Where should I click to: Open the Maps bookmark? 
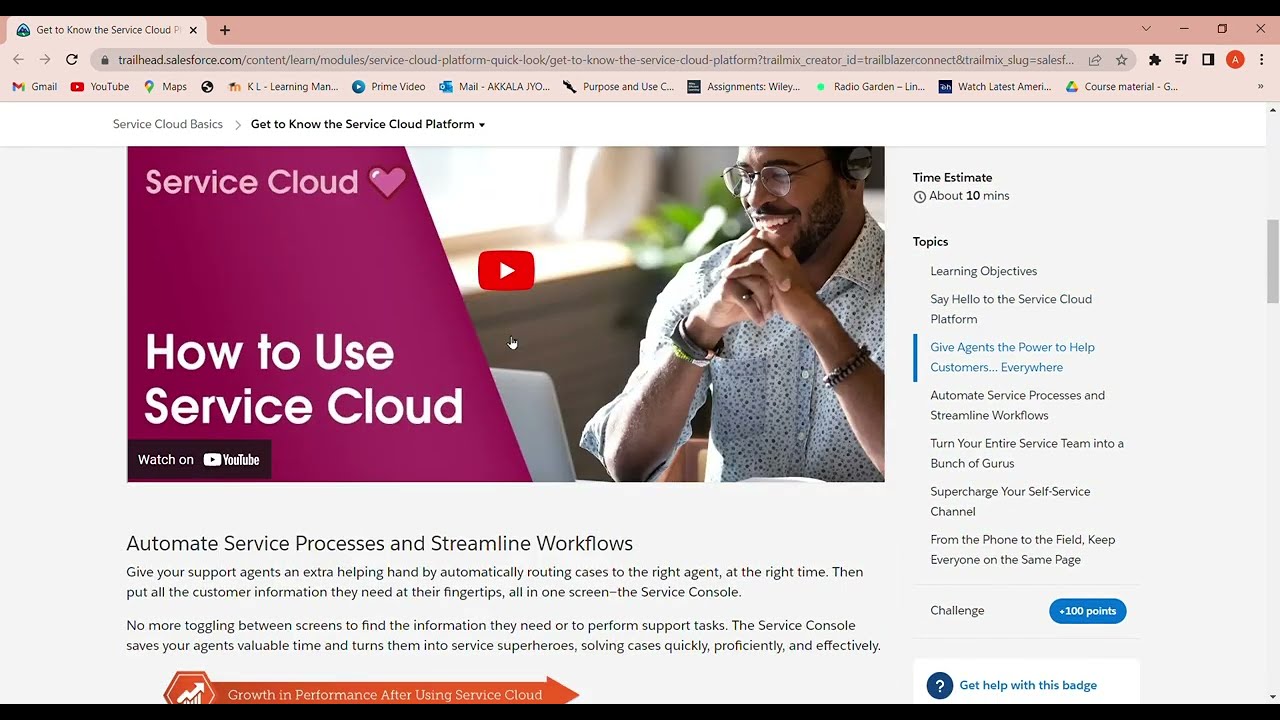pos(165,87)
